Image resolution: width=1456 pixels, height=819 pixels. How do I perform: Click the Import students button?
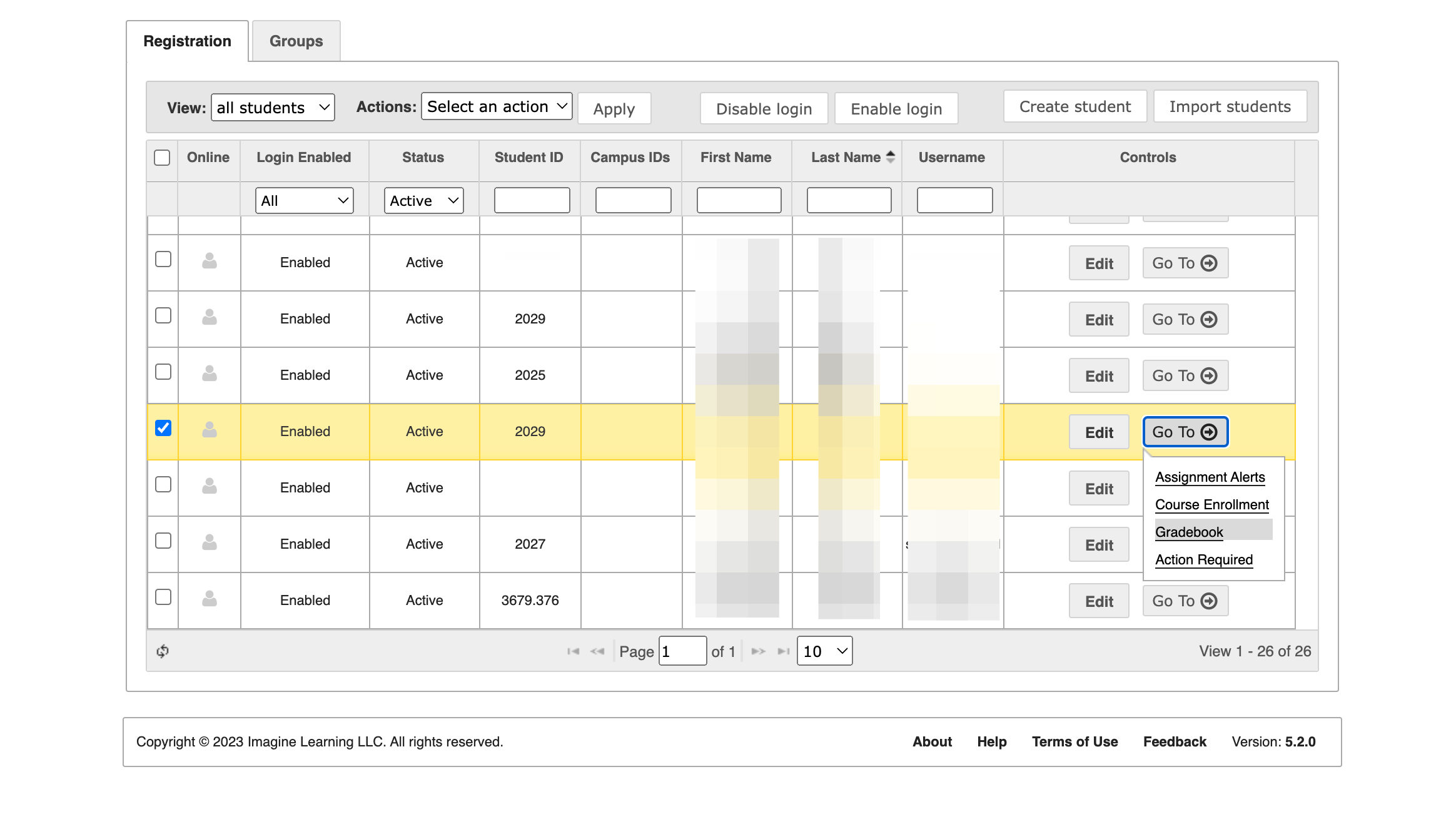click(1230, 106)
